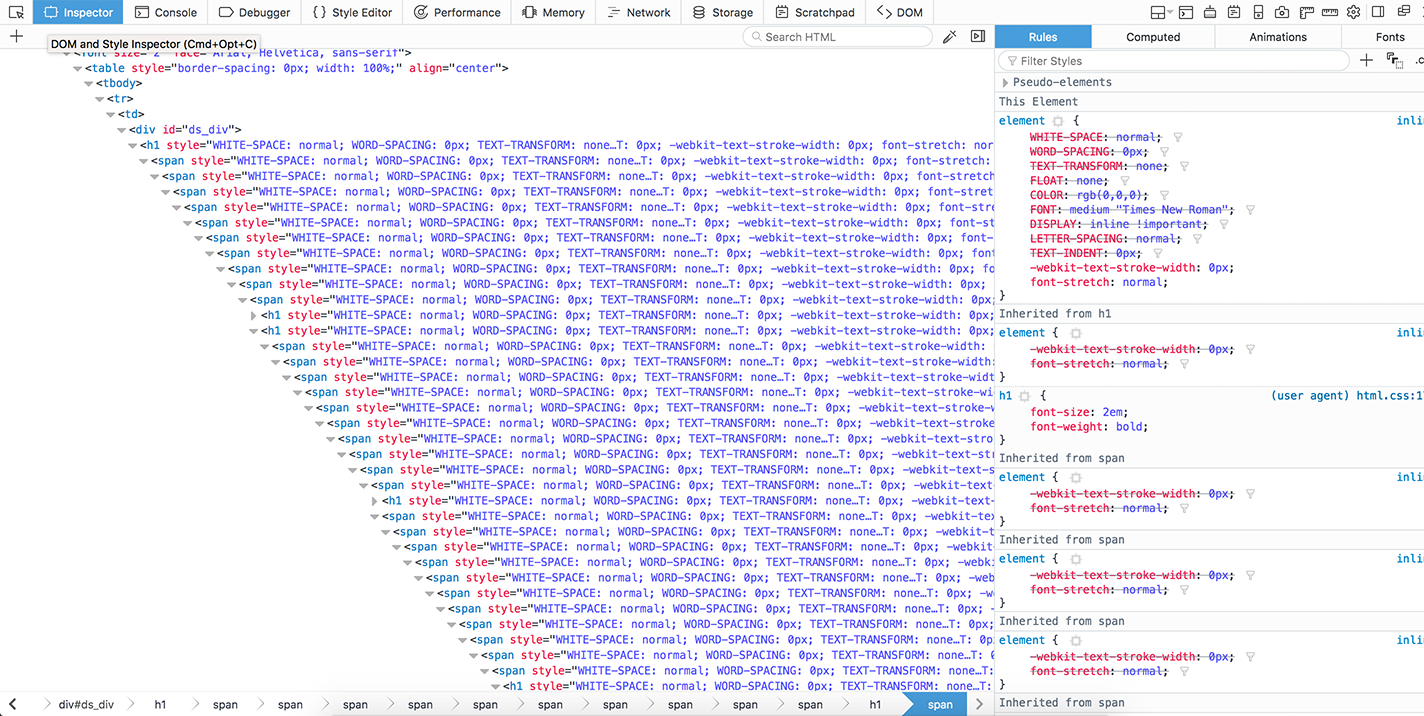The image size is (1424, 716).
Task: Collapse the tbody tree node
Action: (89, 84)
